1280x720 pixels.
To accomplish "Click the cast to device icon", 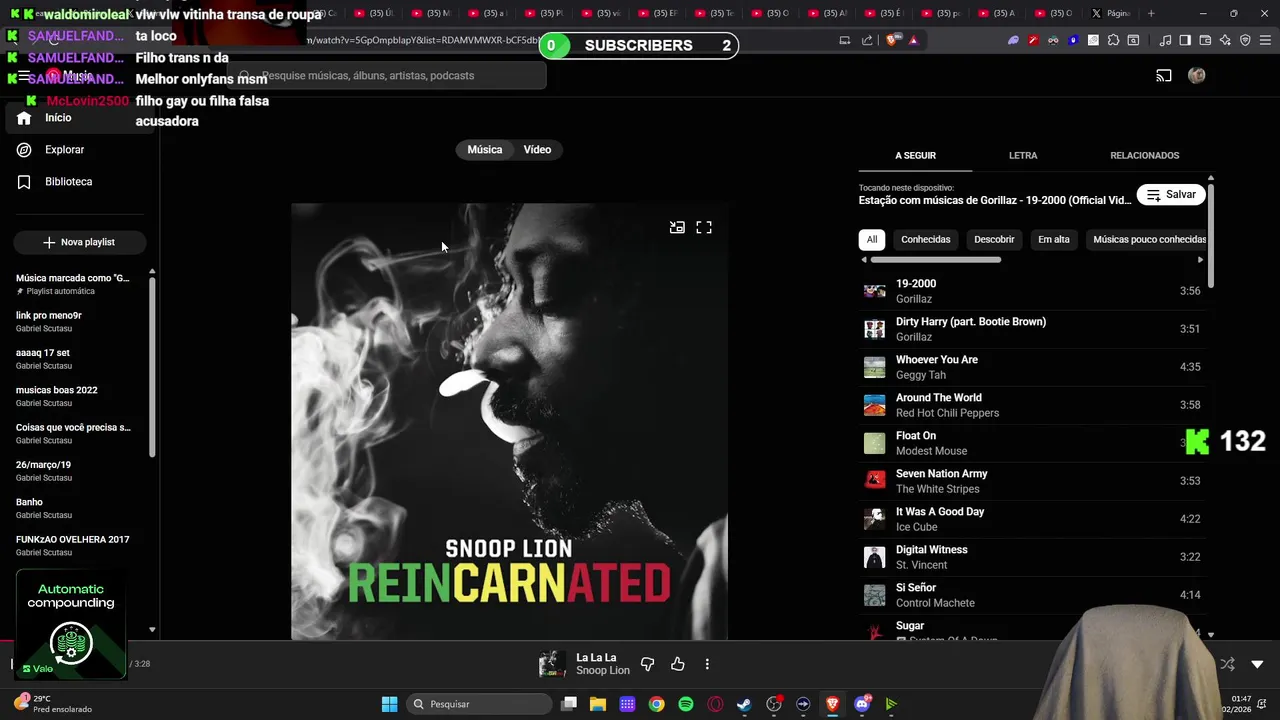I will [1164, 76].
